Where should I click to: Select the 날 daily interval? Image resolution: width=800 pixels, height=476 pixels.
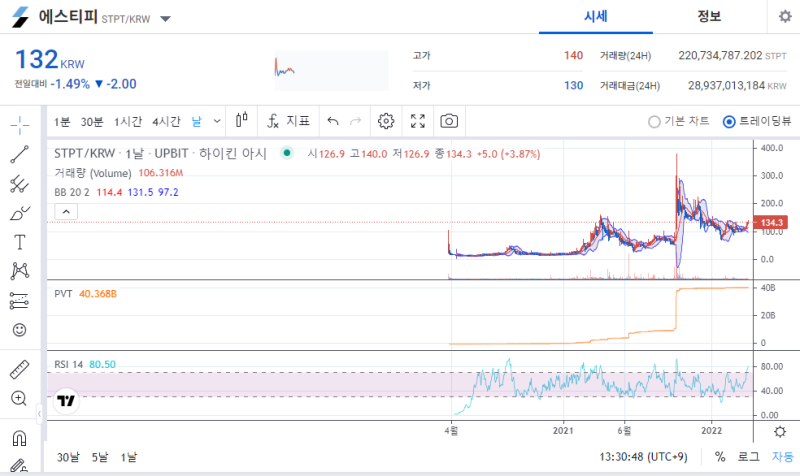click(x=196, y=122)
